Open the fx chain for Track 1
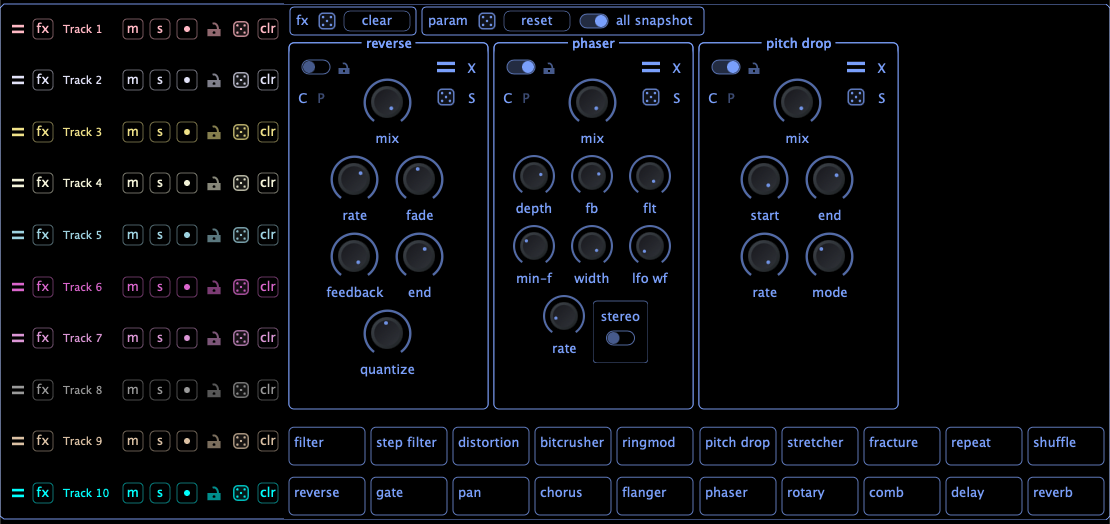 point(43,29)
